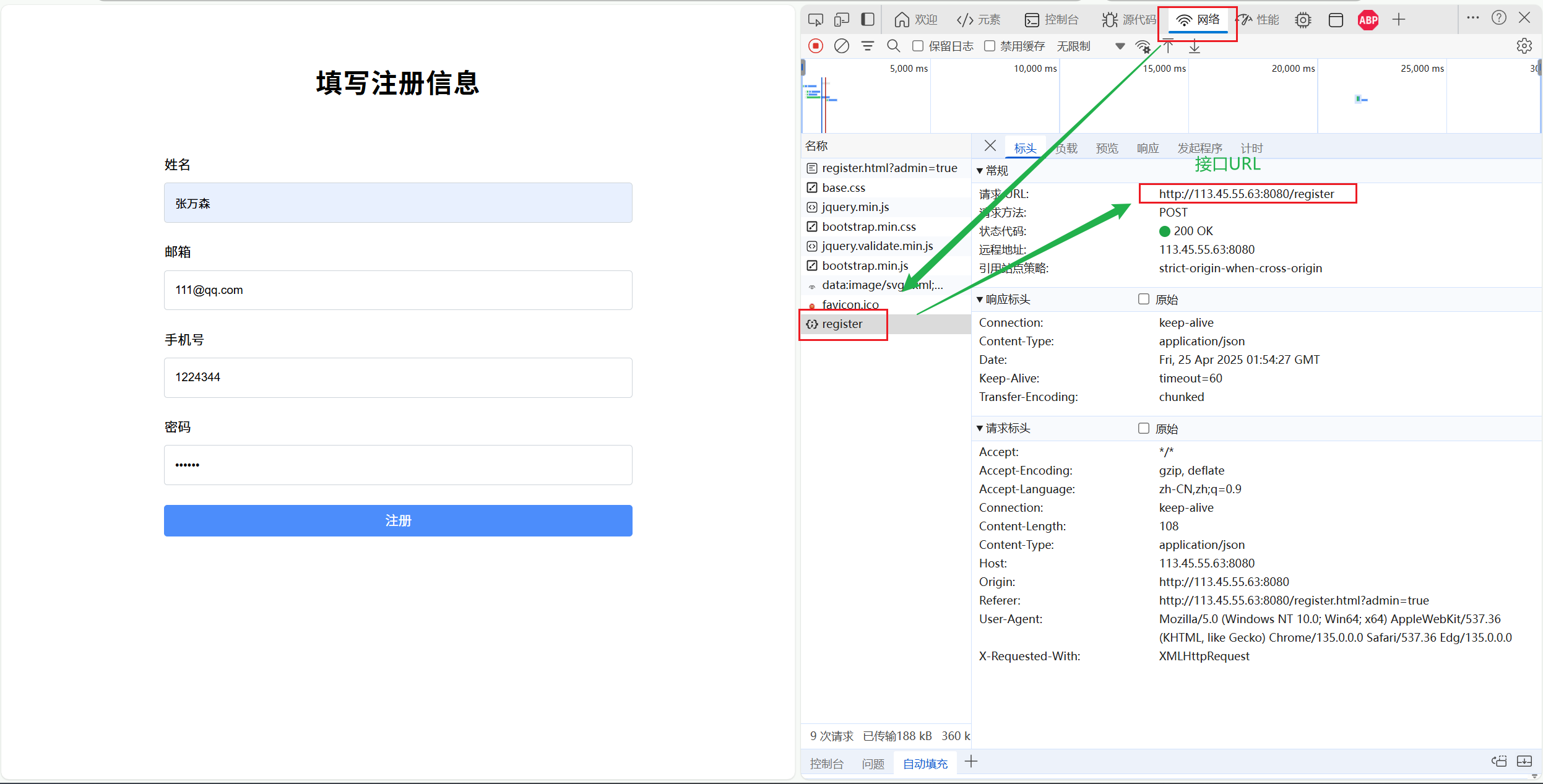Clear the network log
The height and width of the screenshot is (784, 1543).
pos(841,46)
